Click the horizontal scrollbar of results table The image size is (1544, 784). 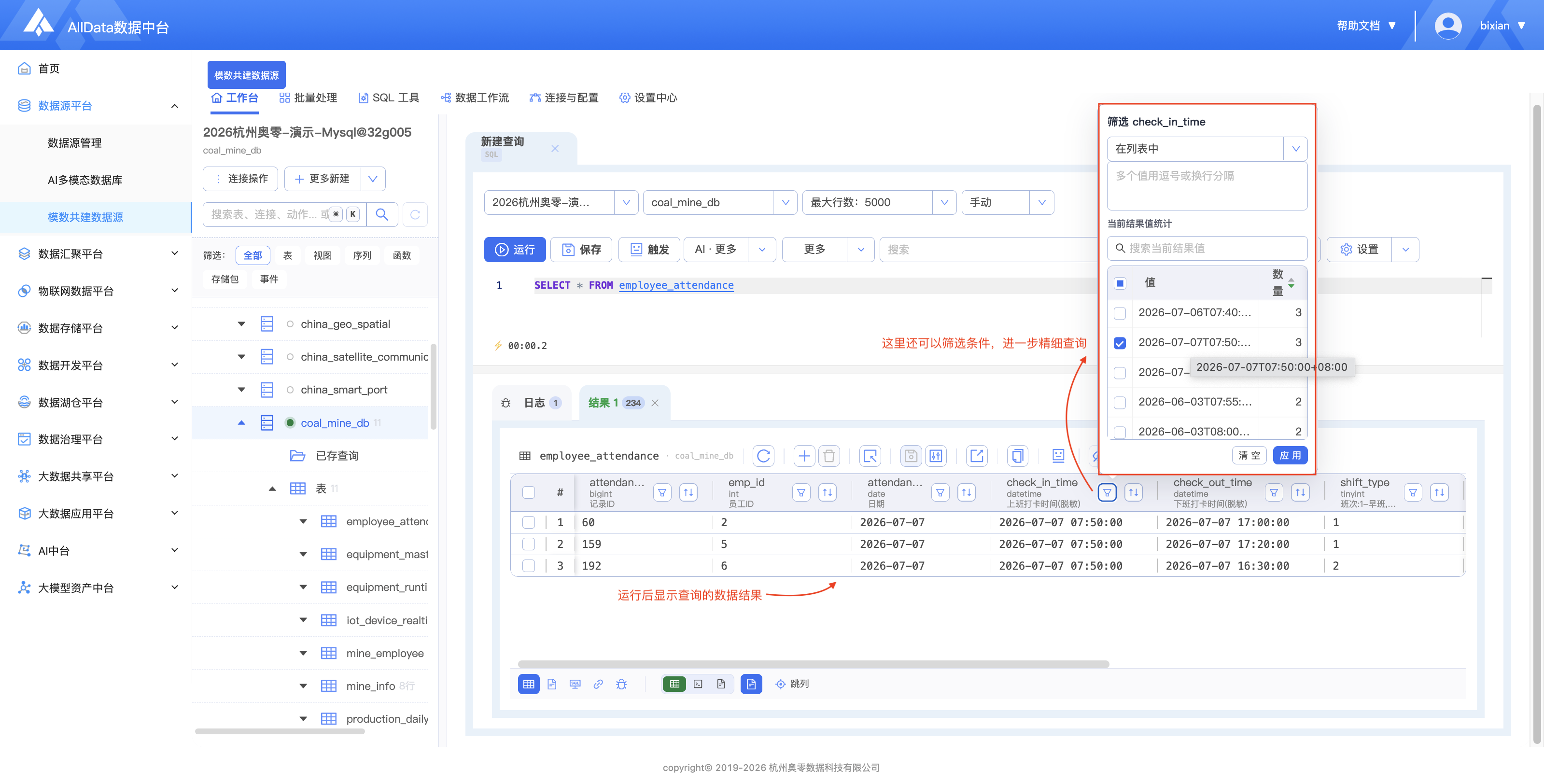[814, 664]
